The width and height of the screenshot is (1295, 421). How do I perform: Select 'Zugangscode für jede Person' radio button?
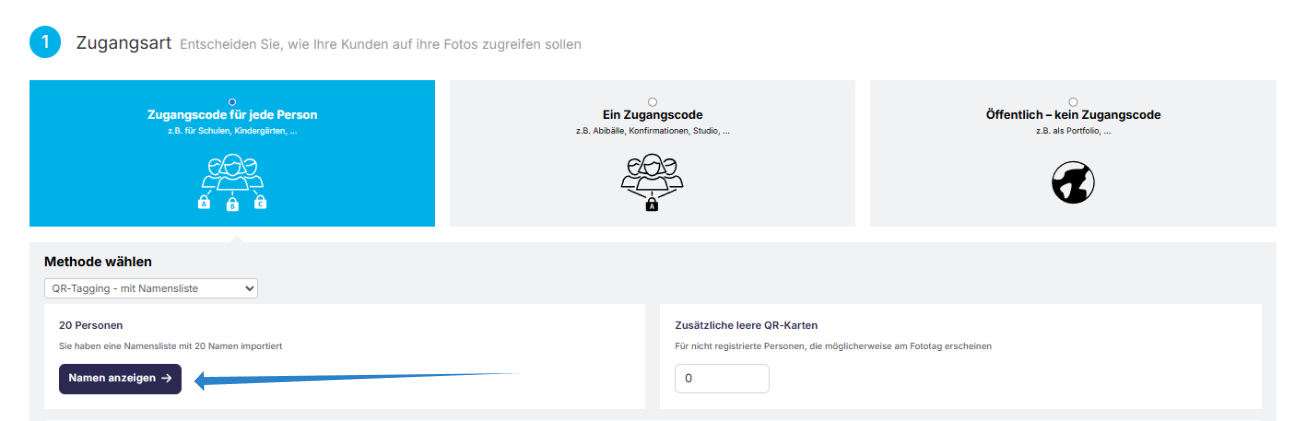pos(232,102)
